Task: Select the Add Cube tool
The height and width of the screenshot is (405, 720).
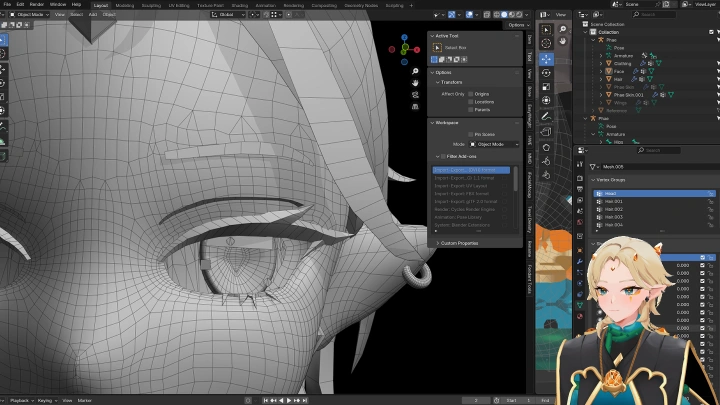Action: (x=546, y=132)
